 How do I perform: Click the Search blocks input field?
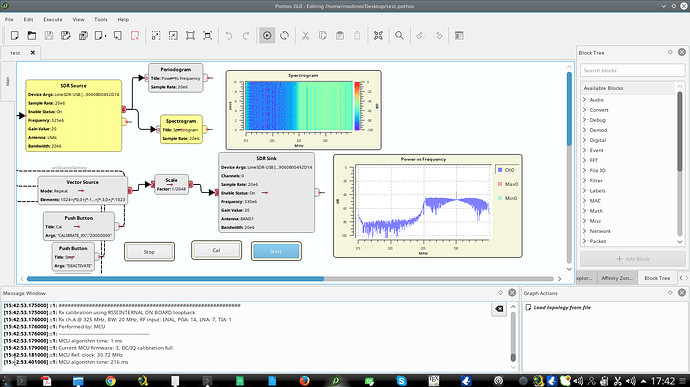[x=632, y=70]
